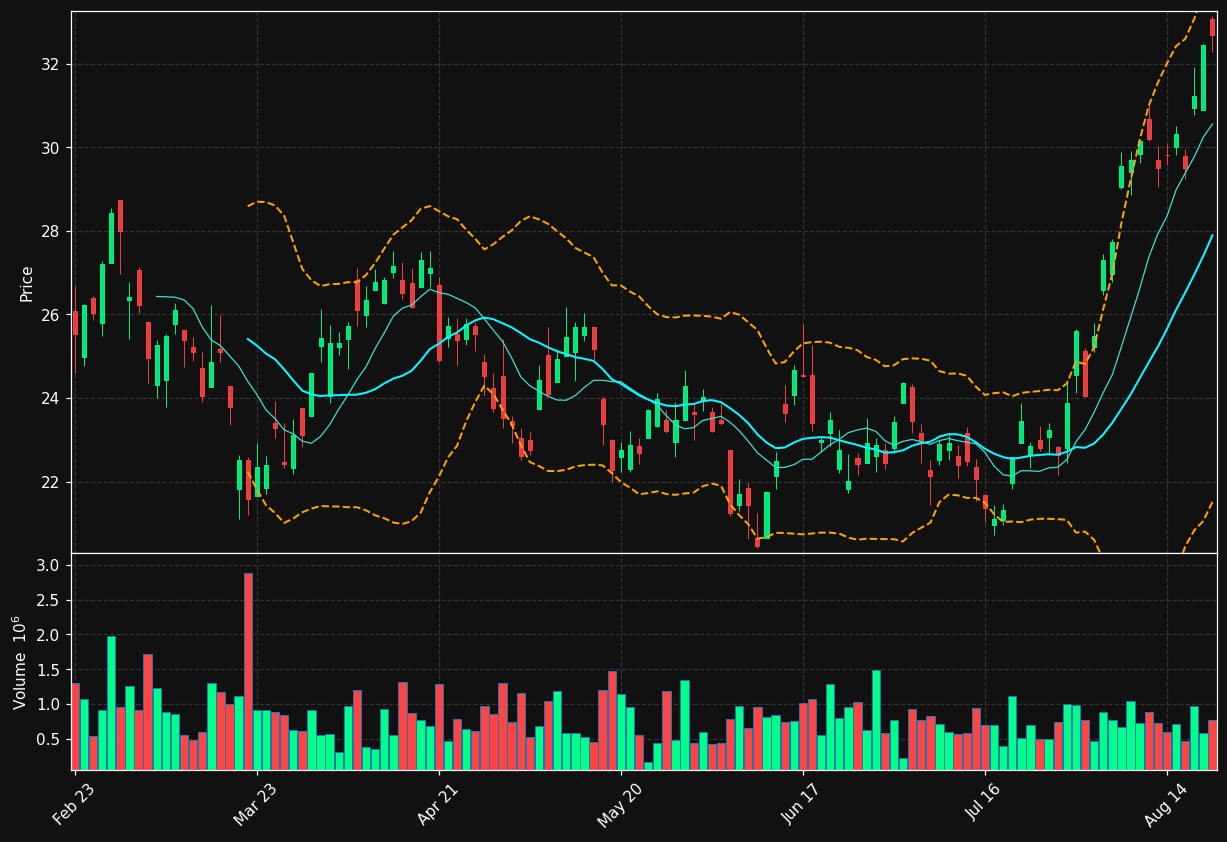This screenshot has width=1227, height=842.
Task: Click the 24 price axis label
Action: point(50,399)
